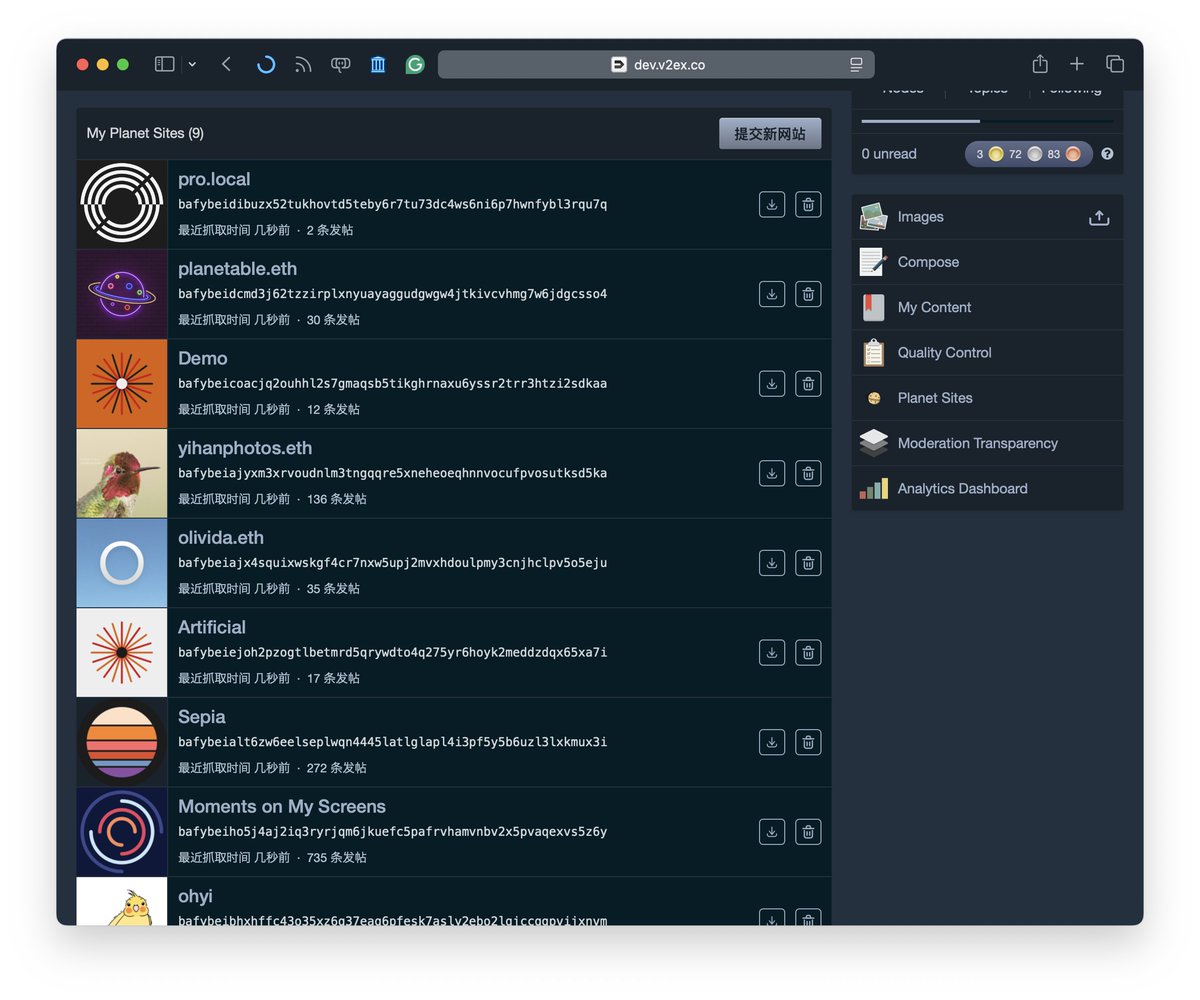Download the yihanphotos.eth site
The height and width of the screenshot is (1000, 1200).
[772, 473]
